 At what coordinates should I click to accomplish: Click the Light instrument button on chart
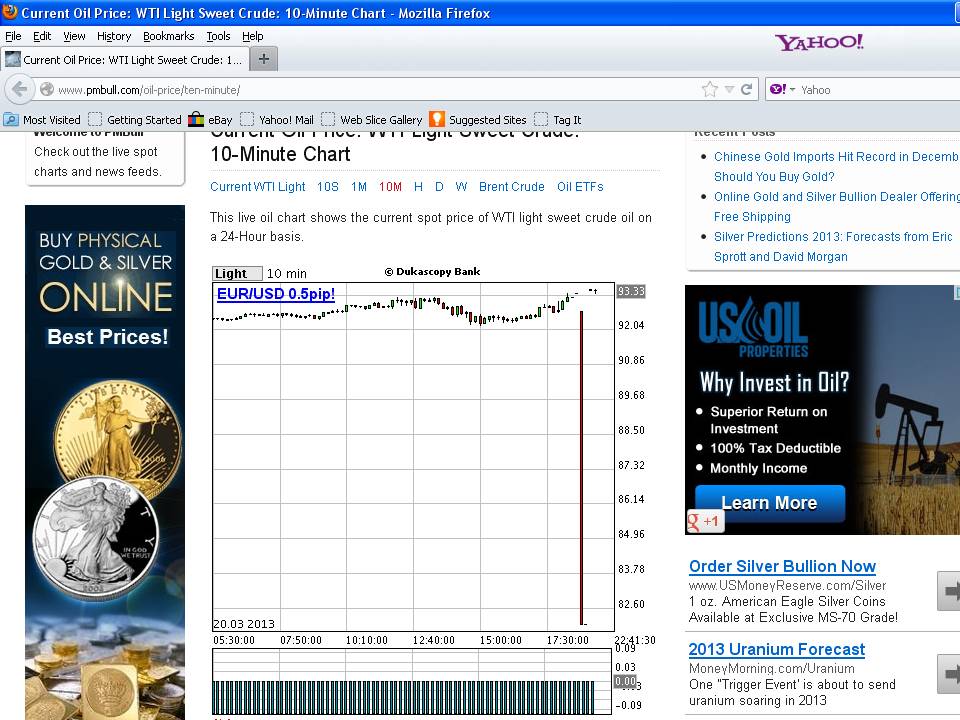point(237,273)
